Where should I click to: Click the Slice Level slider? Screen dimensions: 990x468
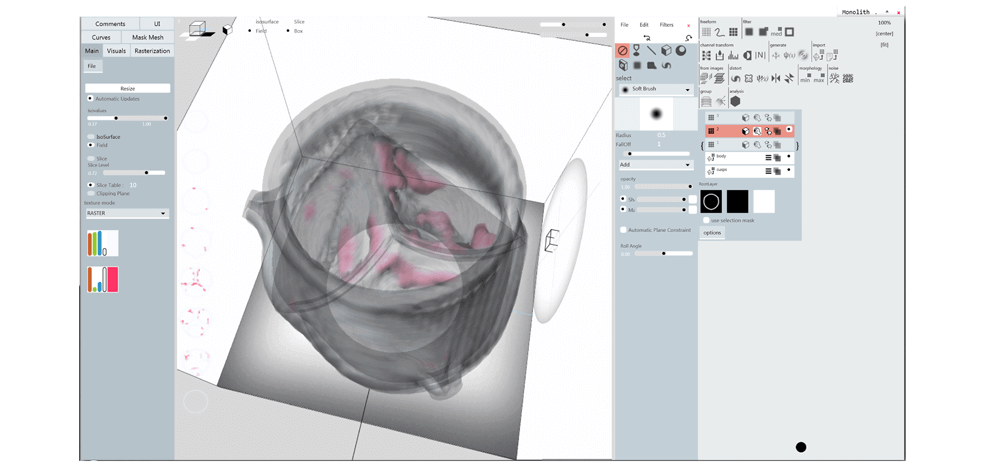(x=134, y=172)
